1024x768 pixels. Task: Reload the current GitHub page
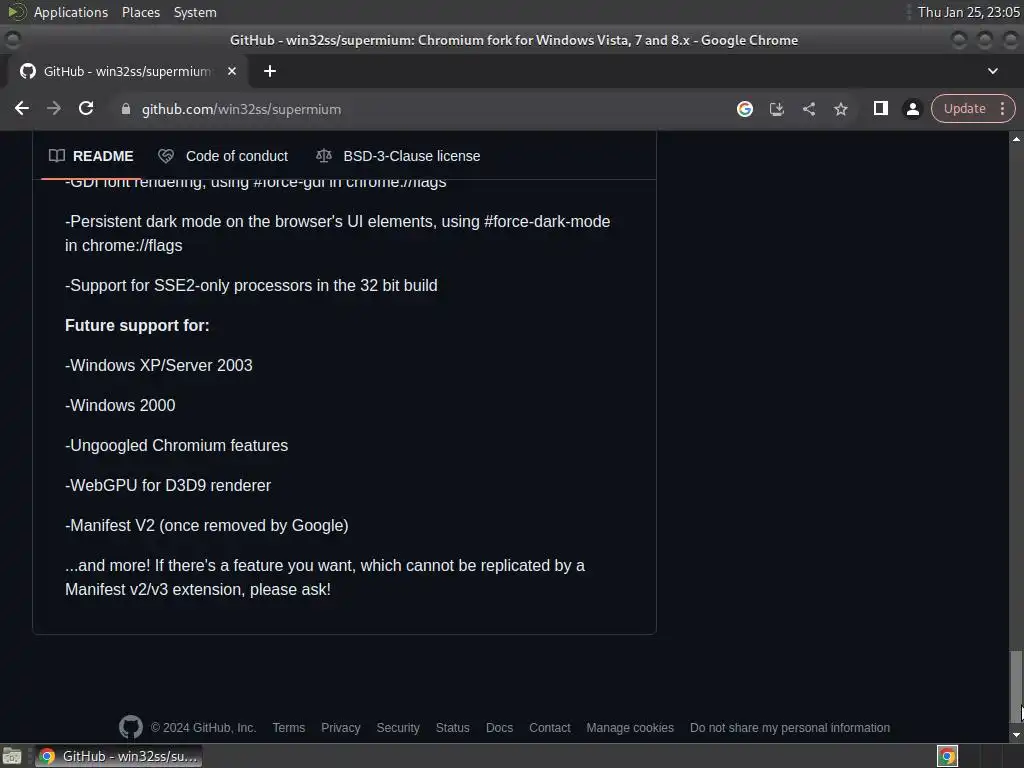tap(86, 108)
